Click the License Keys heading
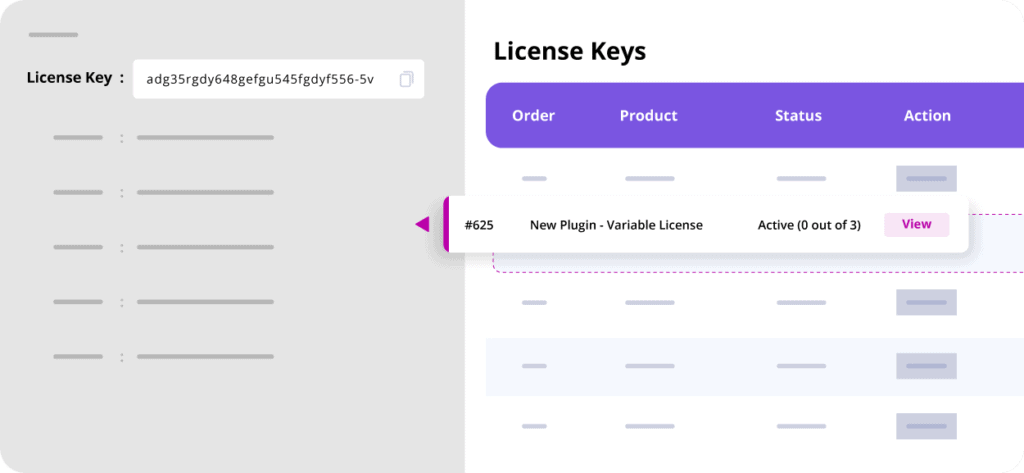Viewport: 1024px width, 473px height. coord(569,52)
